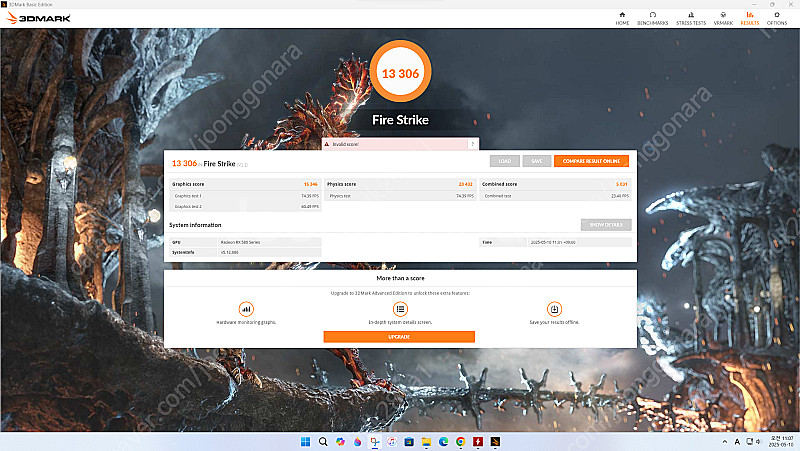Click the Fire Strike title under score circle

coord(401,120)
